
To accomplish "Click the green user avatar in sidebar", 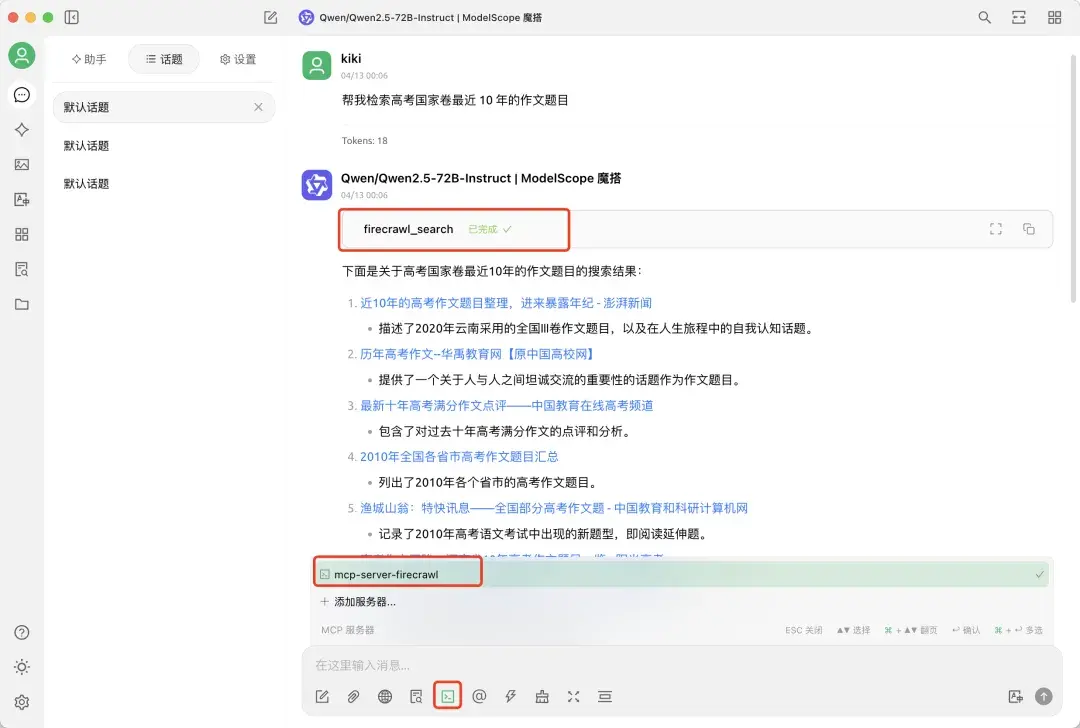I will (22, 55).
